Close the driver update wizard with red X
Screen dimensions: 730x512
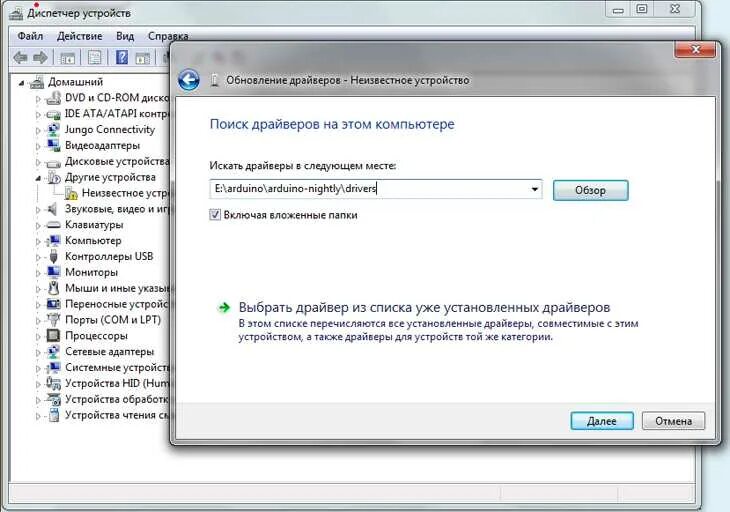[695, 49]
